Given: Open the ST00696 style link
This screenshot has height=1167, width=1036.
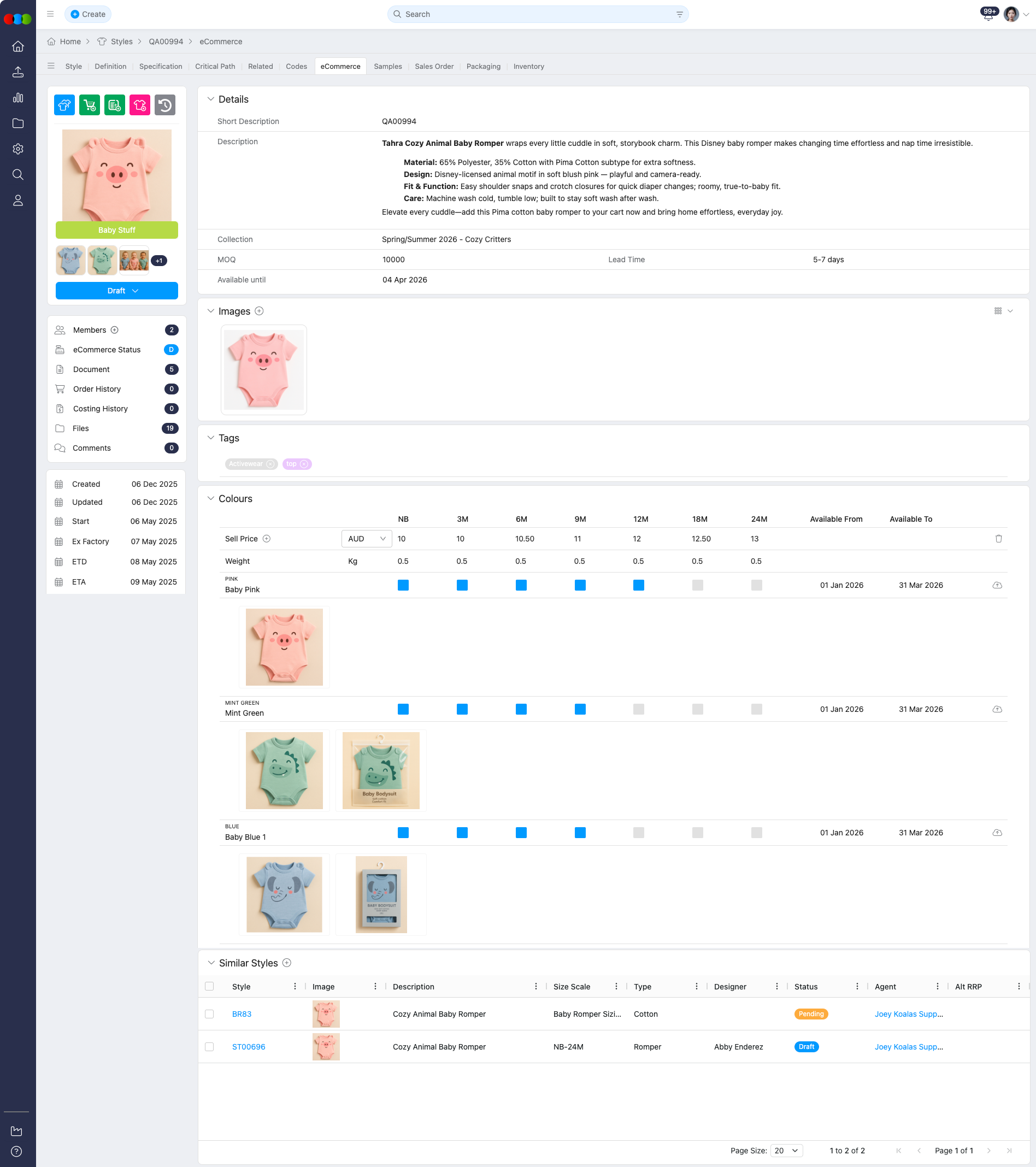Looking at the screenshot, I should 248,1047.
